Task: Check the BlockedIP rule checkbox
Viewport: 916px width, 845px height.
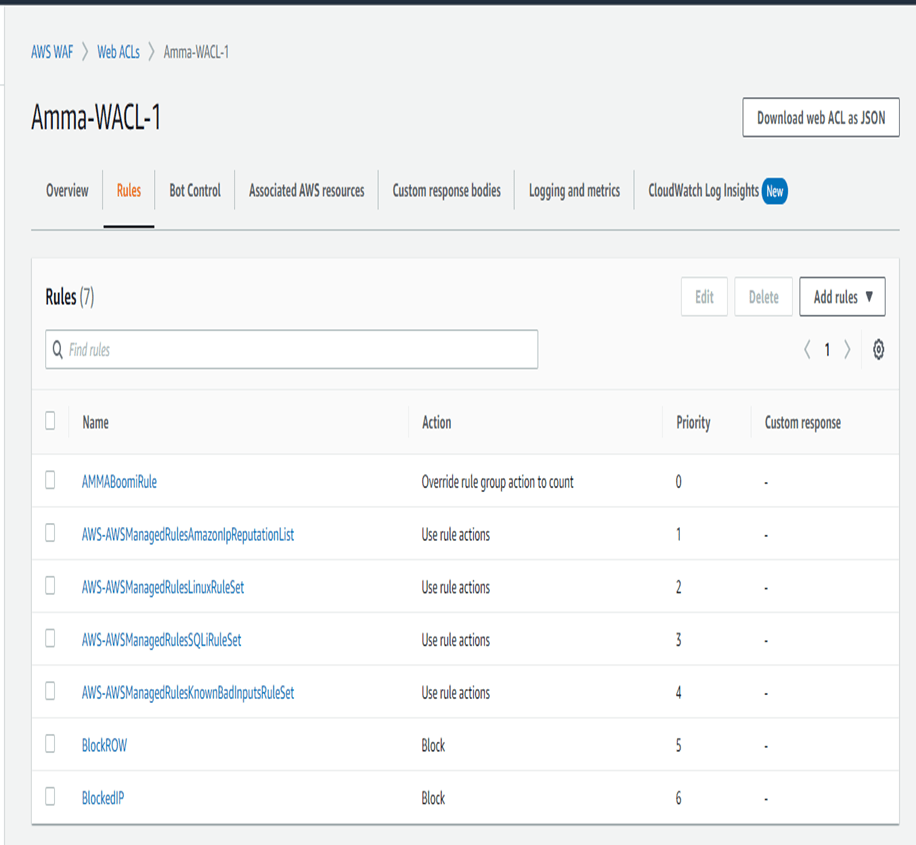Action: (50, 797)
